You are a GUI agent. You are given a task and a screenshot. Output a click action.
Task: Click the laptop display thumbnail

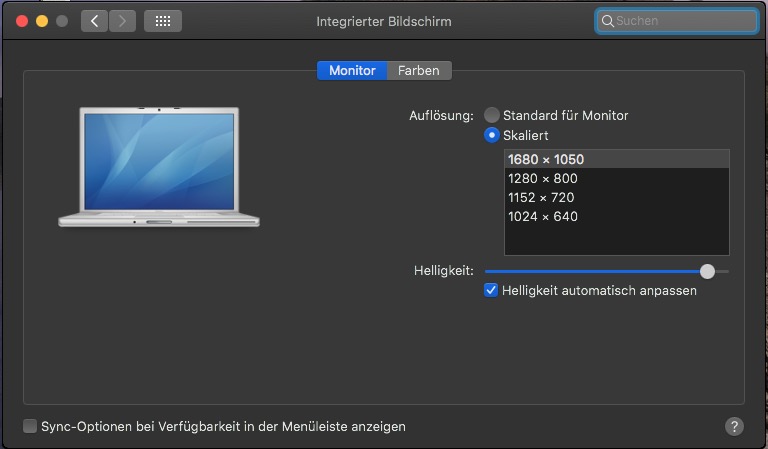(159, 167)
